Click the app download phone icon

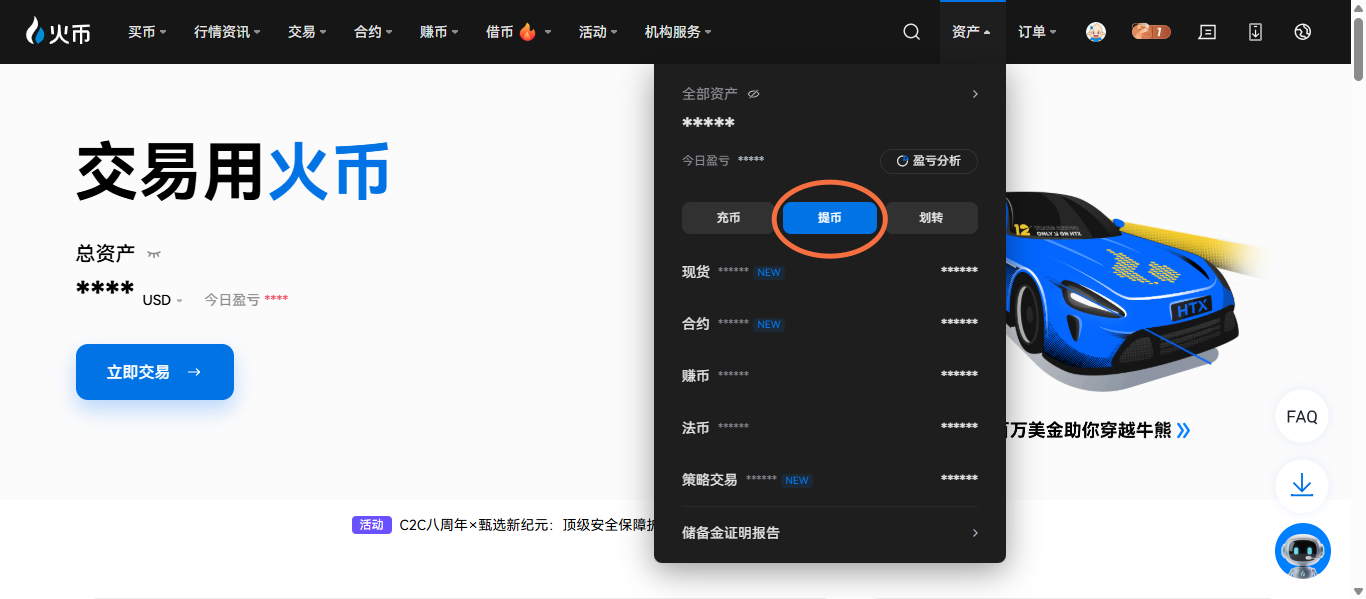(x=1255, y=32)
